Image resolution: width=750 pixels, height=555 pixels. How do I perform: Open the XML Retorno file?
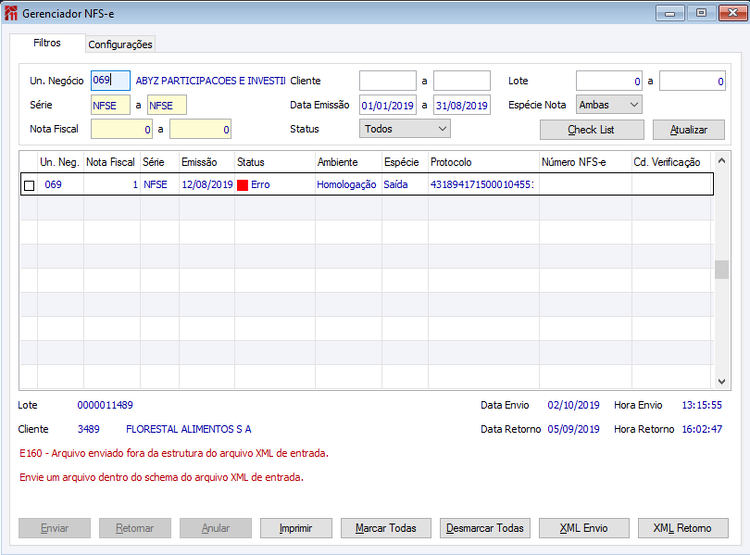683,528
